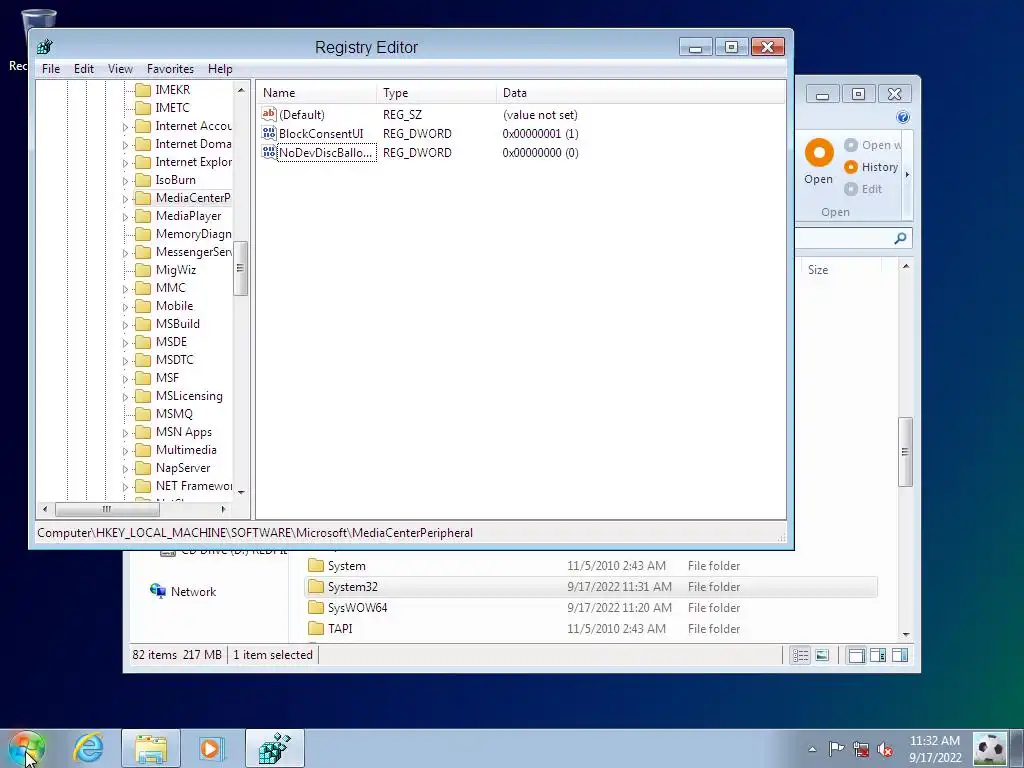Click the SysWOW64 folder icon in Explorer
The width and height of the screenshot is (1024, 768).
pos(316,607)
